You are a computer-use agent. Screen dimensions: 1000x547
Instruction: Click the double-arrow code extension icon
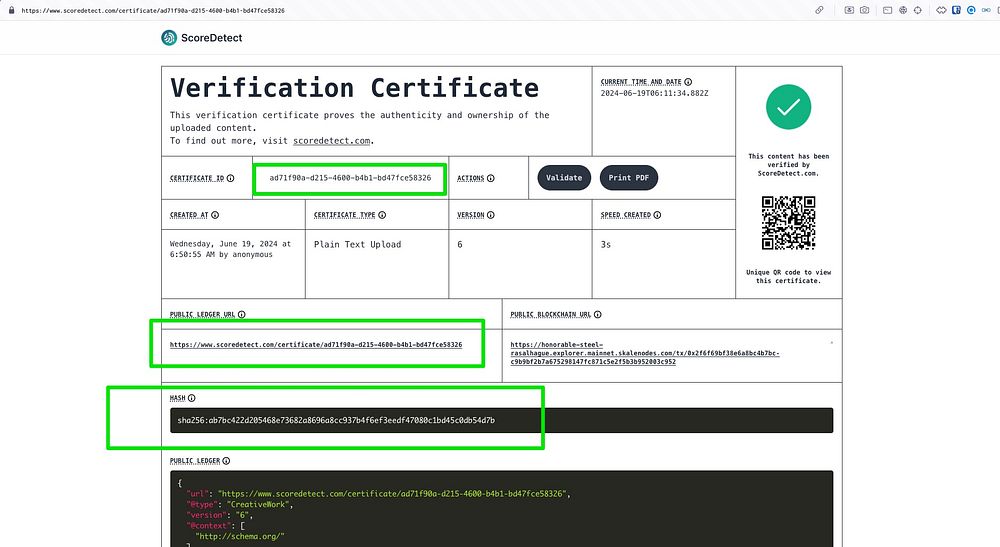(941, 10)
